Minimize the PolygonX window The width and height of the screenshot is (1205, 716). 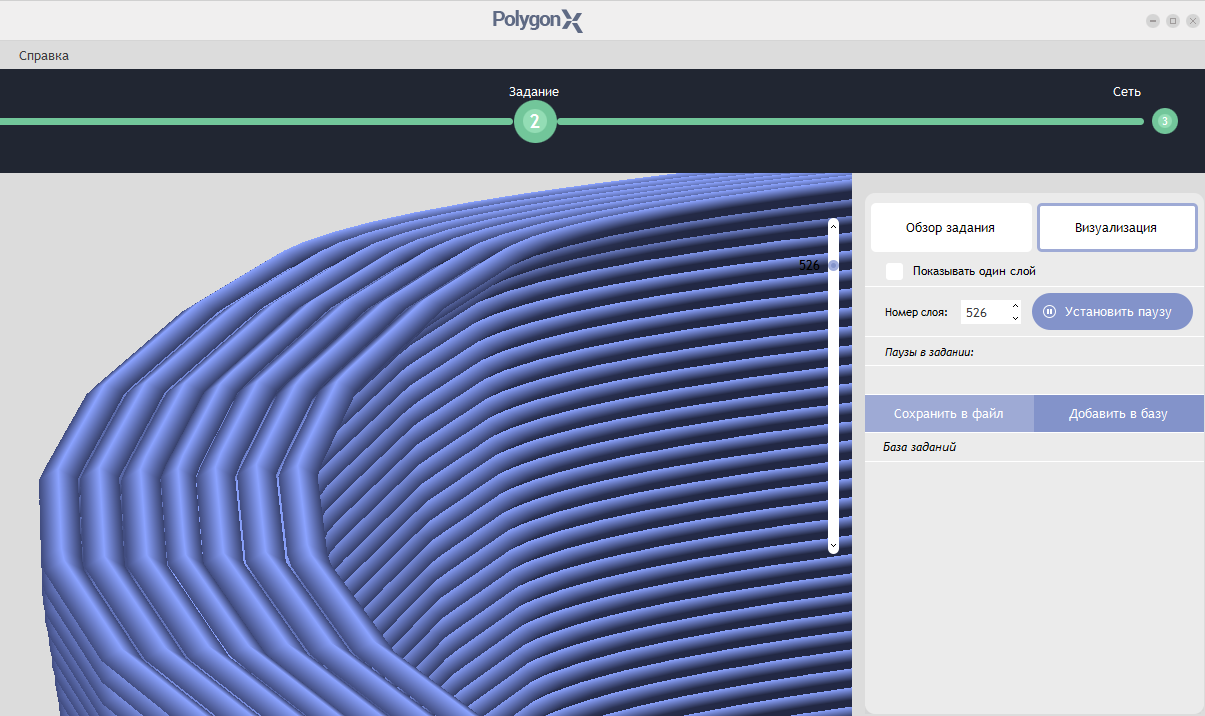[1153, 20]
